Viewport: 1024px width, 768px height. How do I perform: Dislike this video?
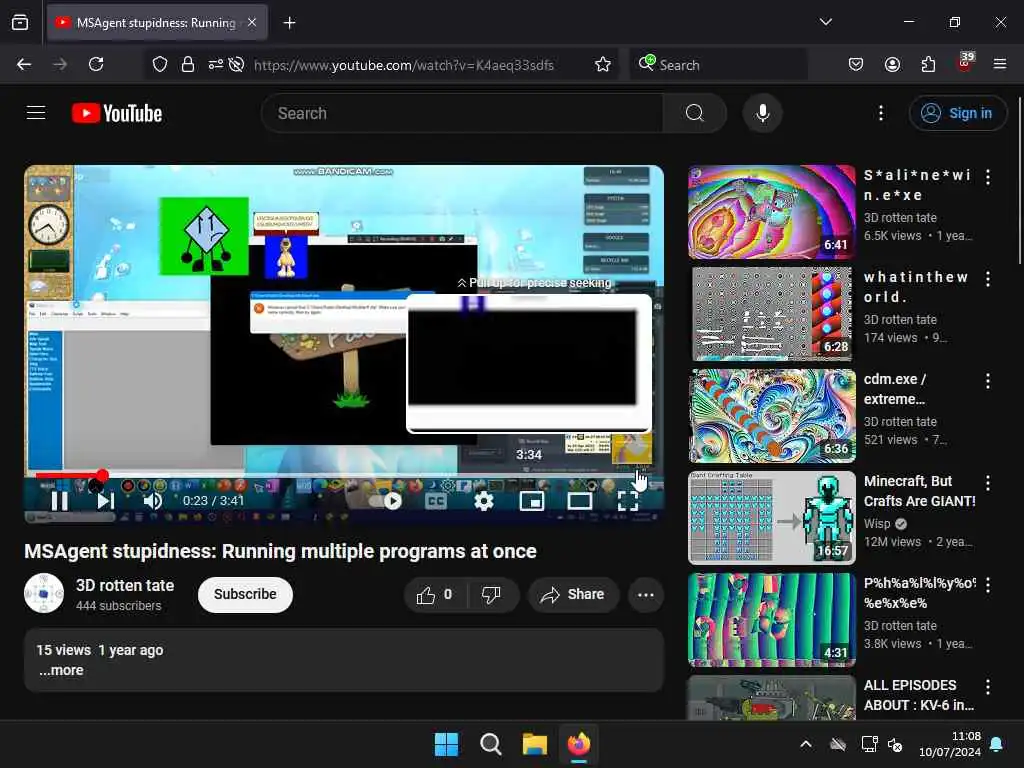pos(491,594)
